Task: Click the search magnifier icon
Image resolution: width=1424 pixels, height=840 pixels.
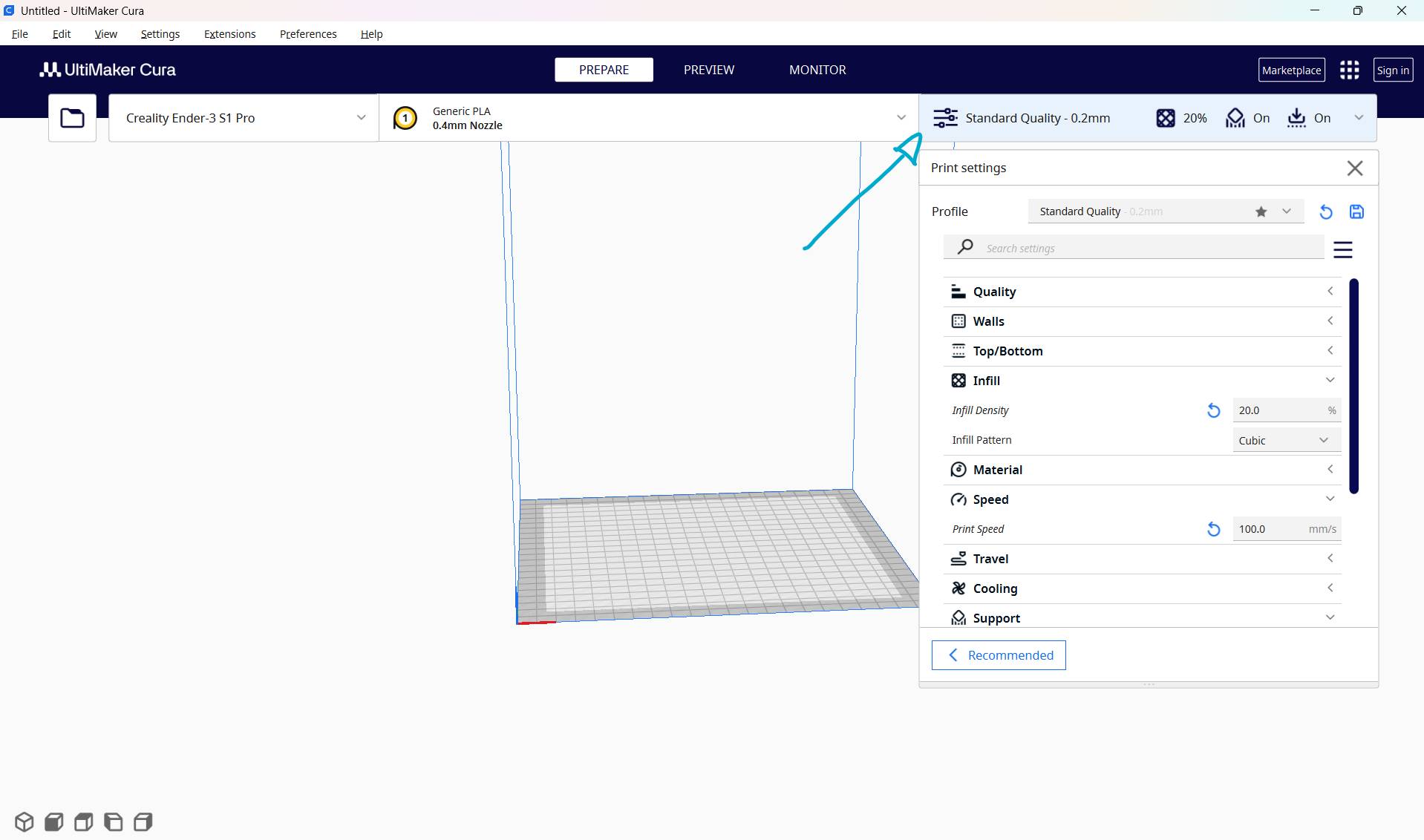Action: click(965, 247)
